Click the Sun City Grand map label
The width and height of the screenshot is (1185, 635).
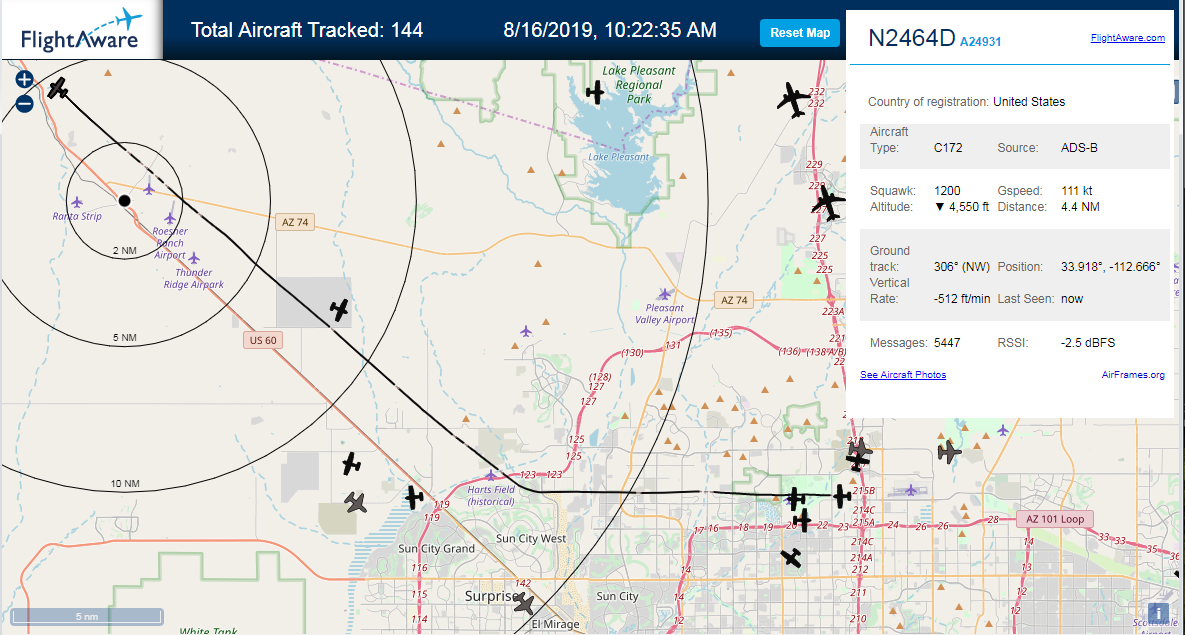pyautogui.click(x=437, y=549)
